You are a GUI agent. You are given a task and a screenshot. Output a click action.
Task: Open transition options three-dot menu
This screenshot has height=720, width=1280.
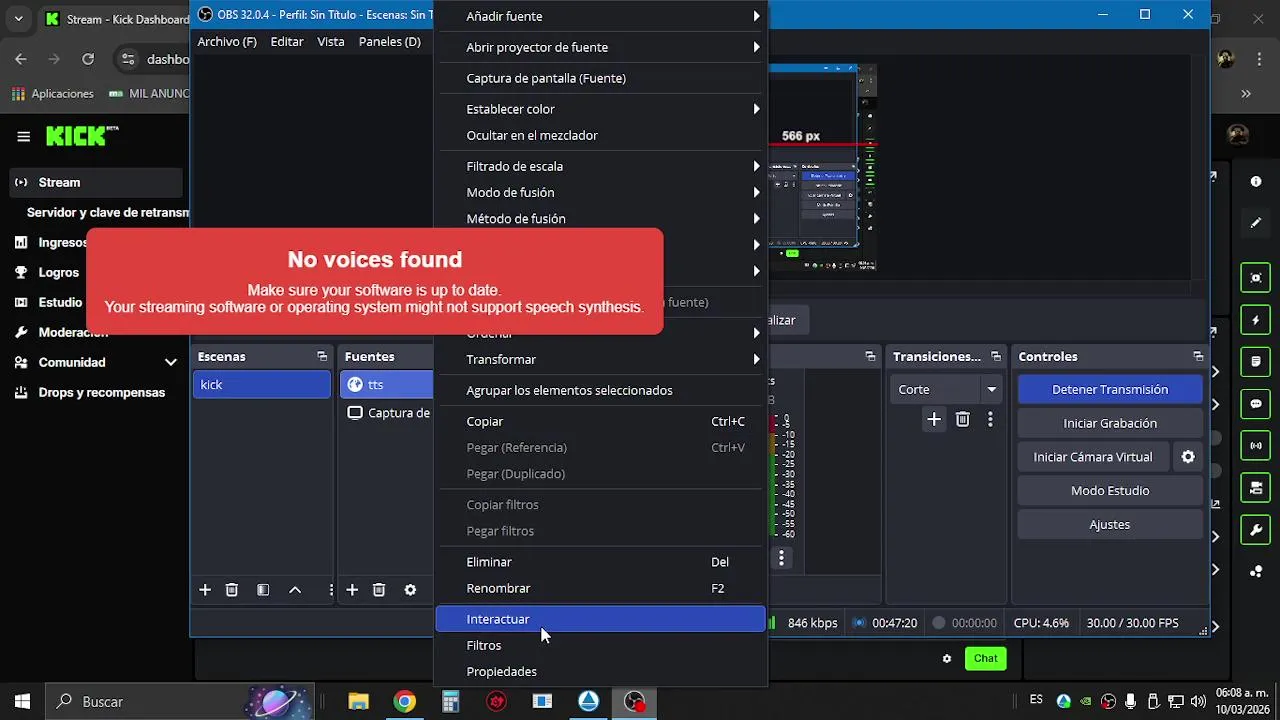pyautogui.click(x=990, y=420)
